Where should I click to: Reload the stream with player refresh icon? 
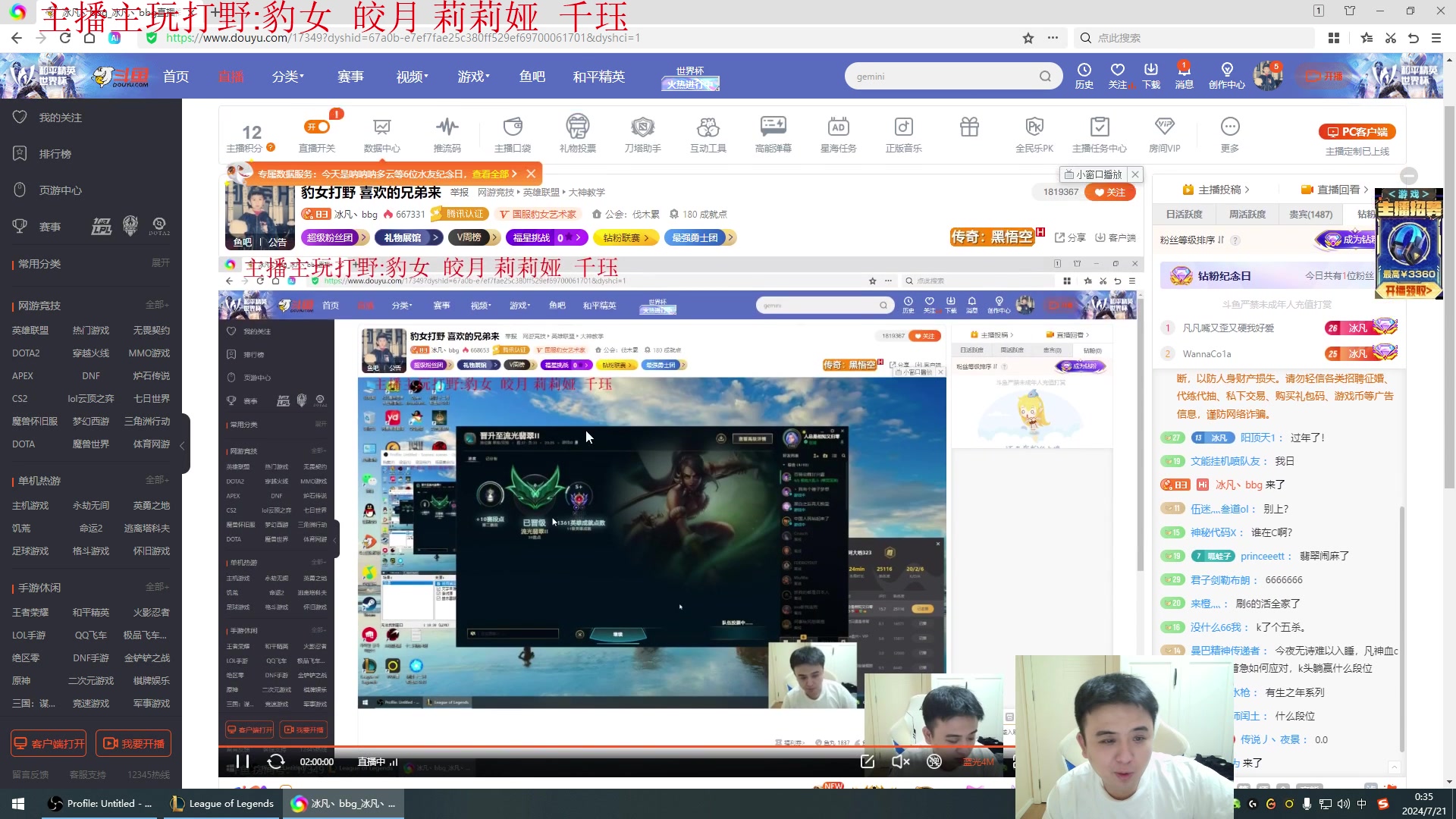276,761
